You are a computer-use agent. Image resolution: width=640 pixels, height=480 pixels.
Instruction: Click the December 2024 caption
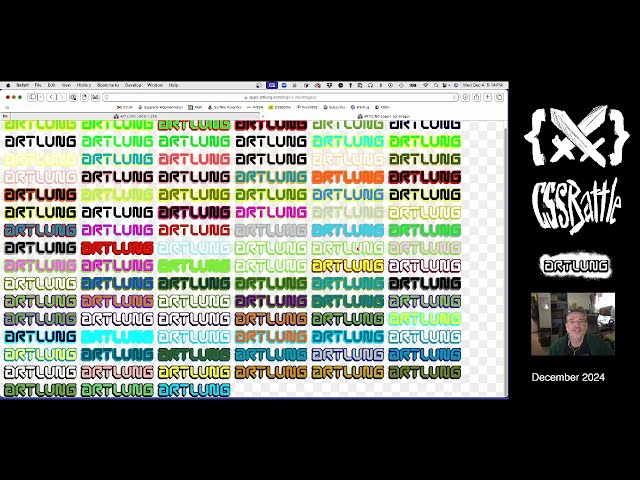(568, 378)
